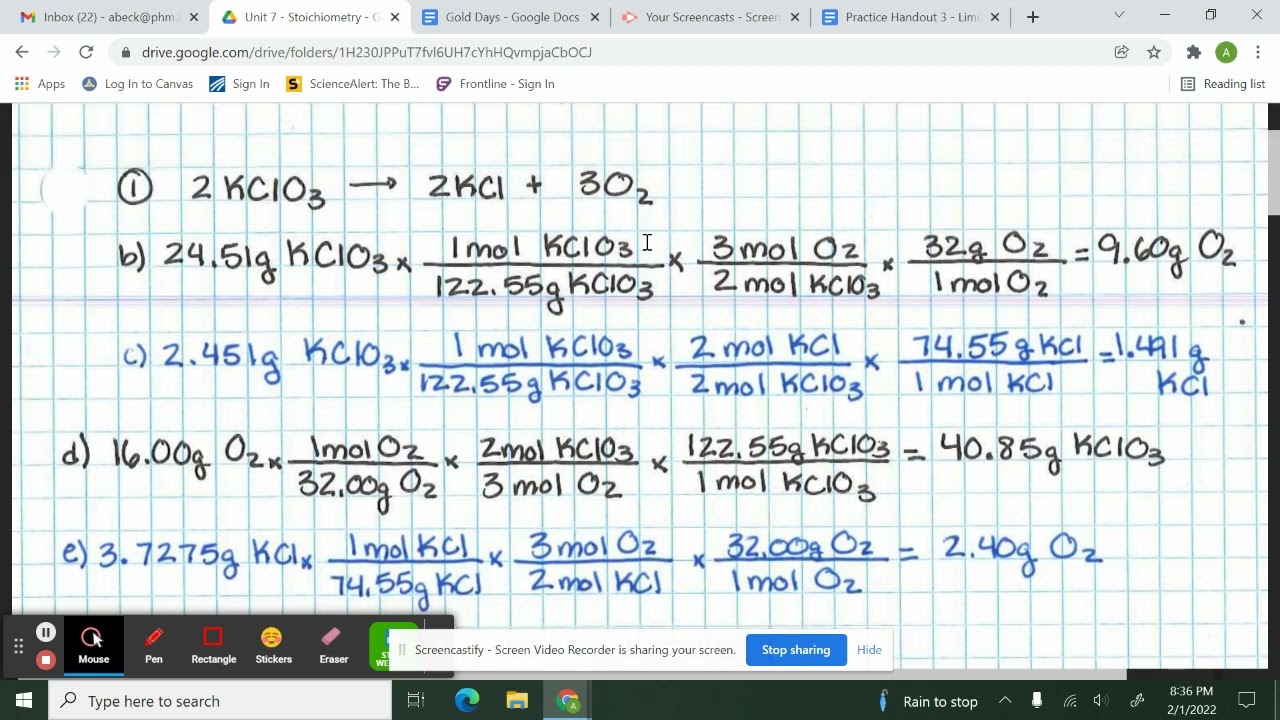The width and height of the screenshot is (1280, 720).
Task: Select the Mouse tool in Screencastify toolbar
Action: 93,646
